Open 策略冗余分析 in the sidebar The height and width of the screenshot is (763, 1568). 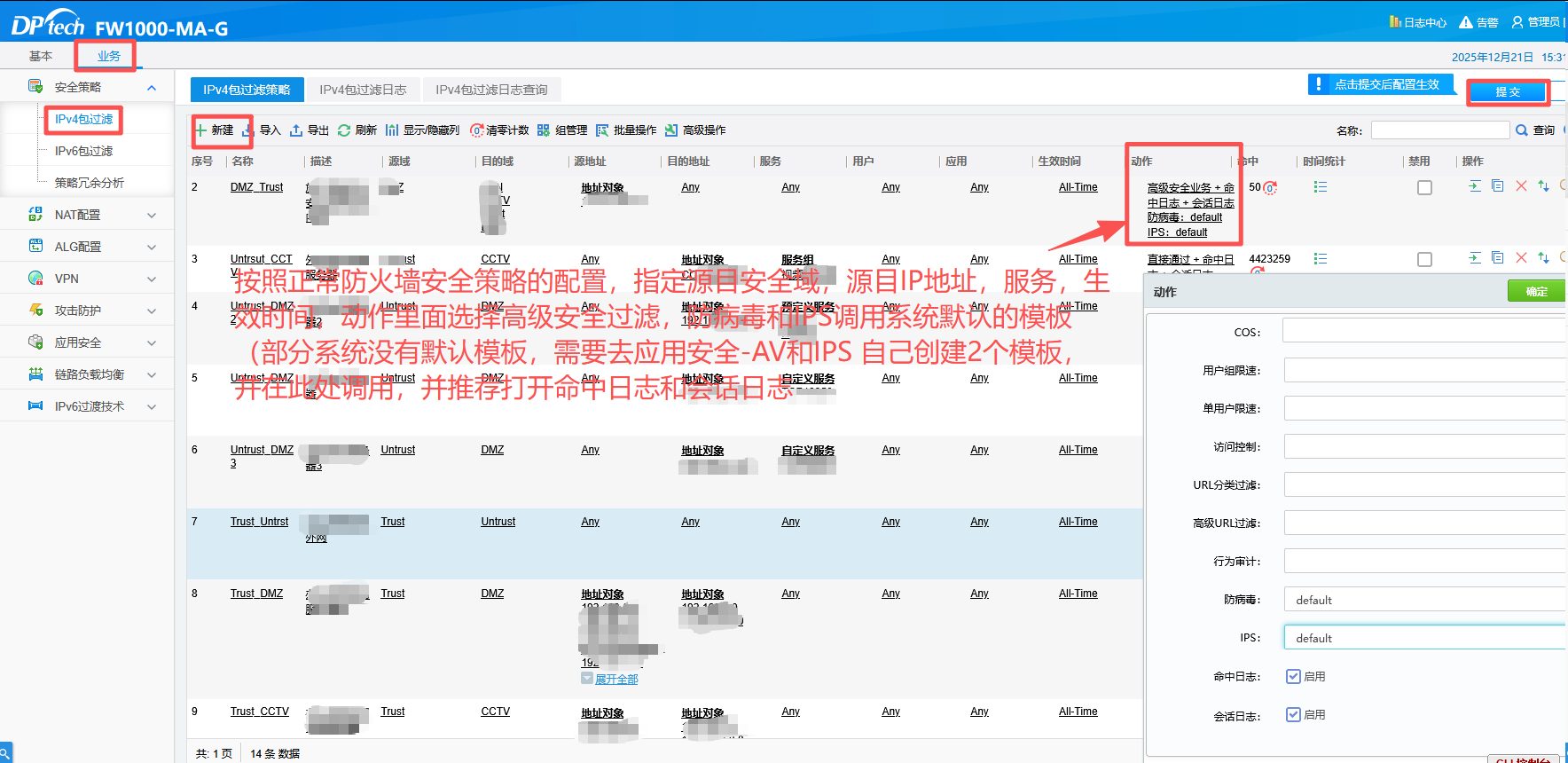pyautogui.click(x=90, y=183)
